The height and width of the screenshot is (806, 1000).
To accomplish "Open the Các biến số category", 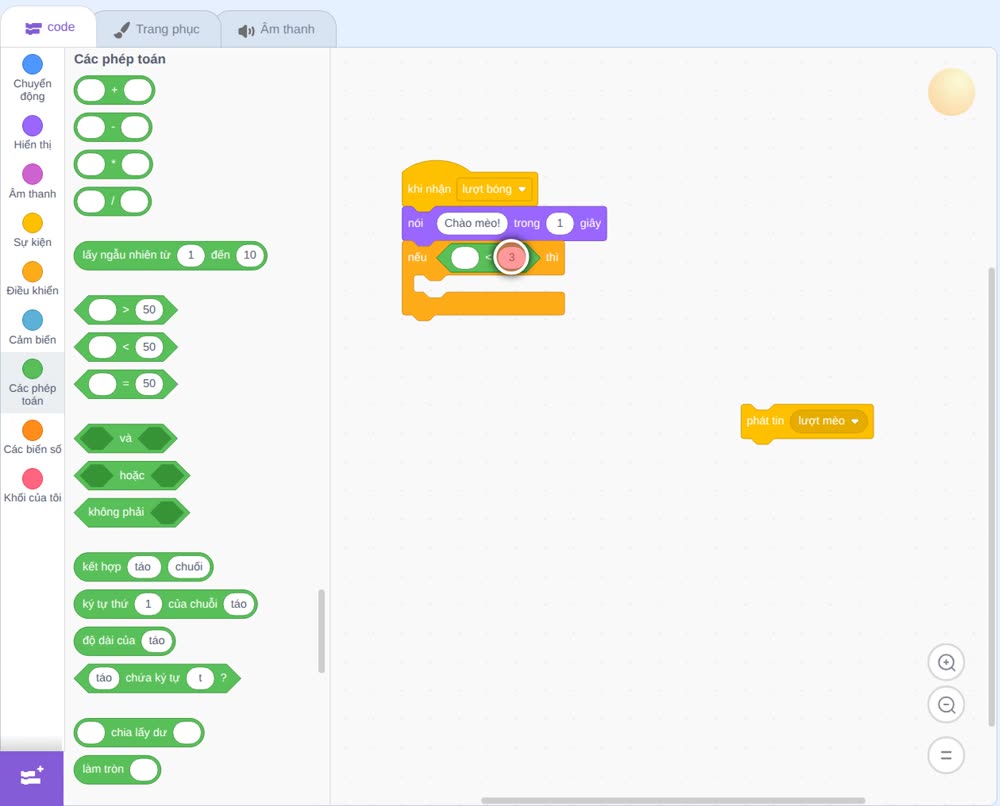I will [33, 437].
